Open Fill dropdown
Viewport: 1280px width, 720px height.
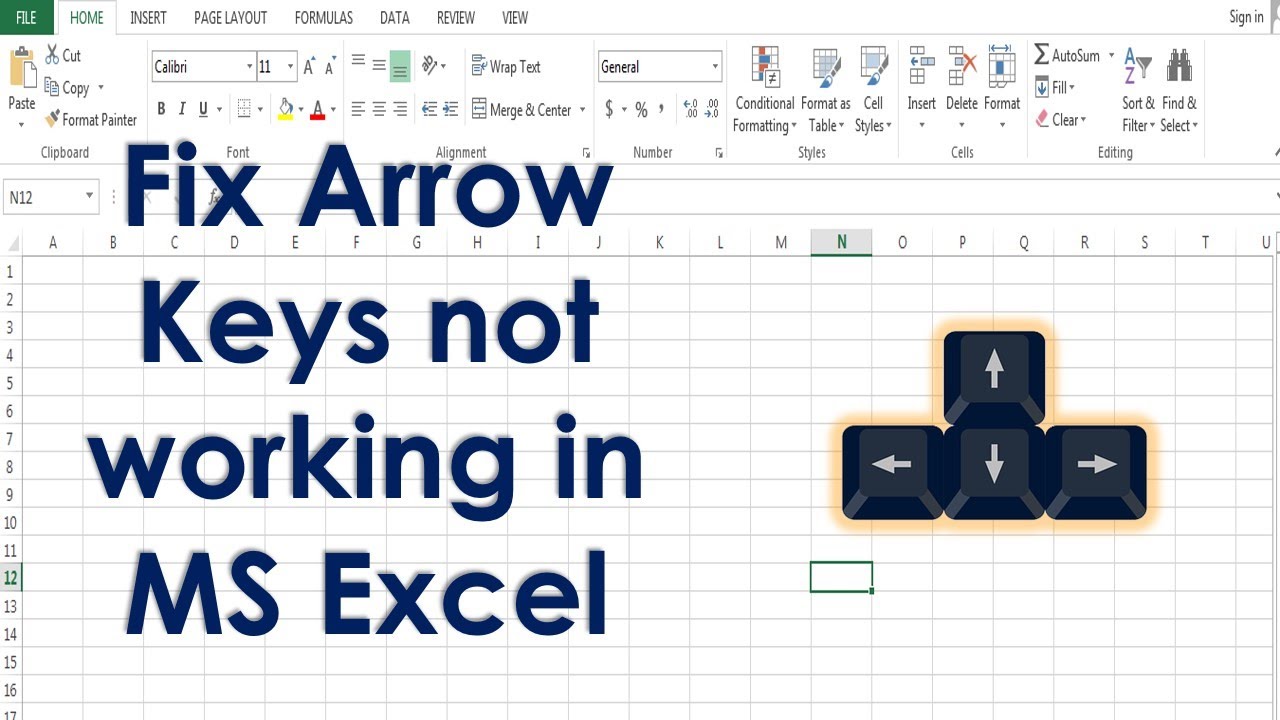[1055, 87]
